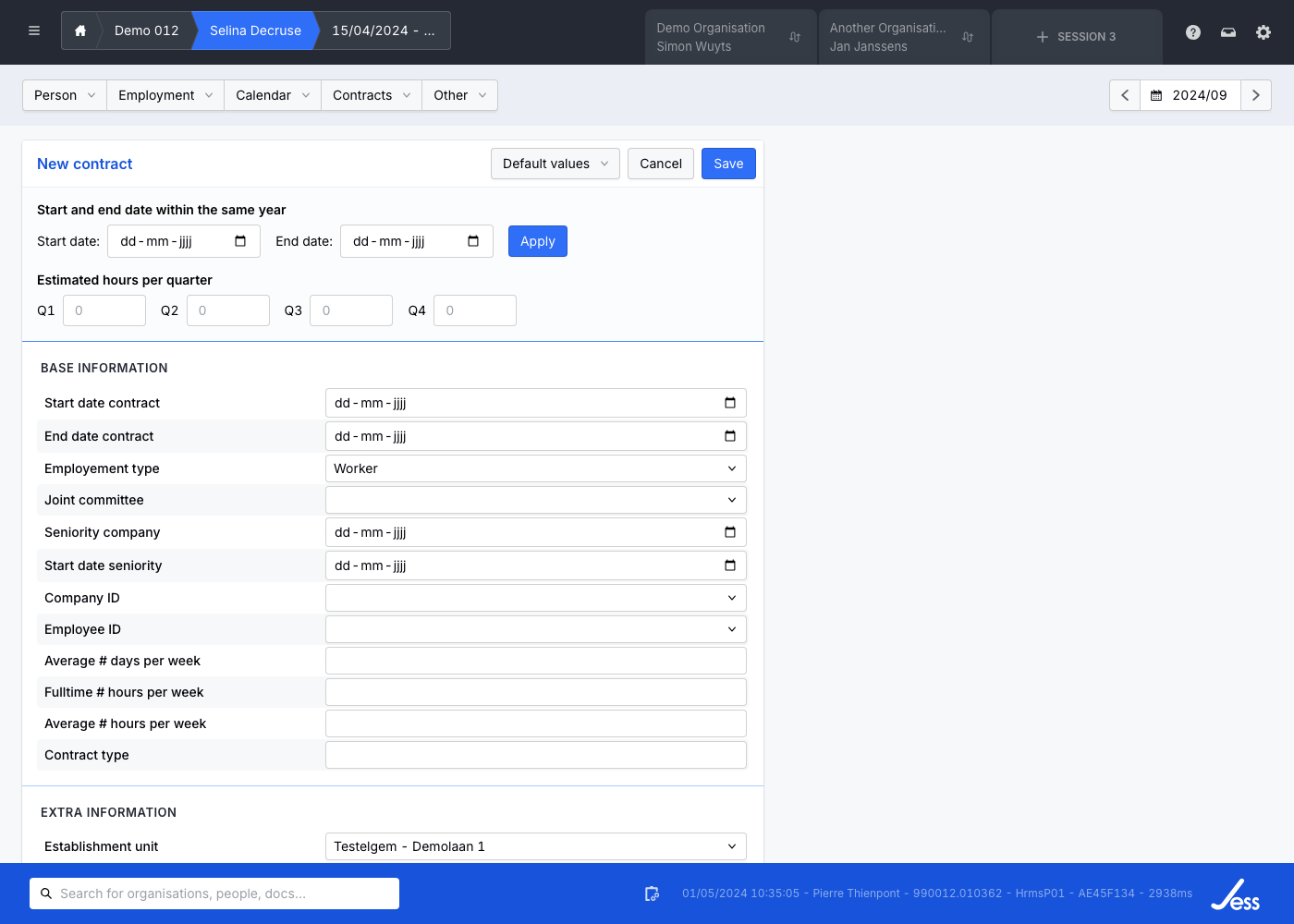Open the Joint committee dropdown
1294x924 pixels.
[535, 500]
